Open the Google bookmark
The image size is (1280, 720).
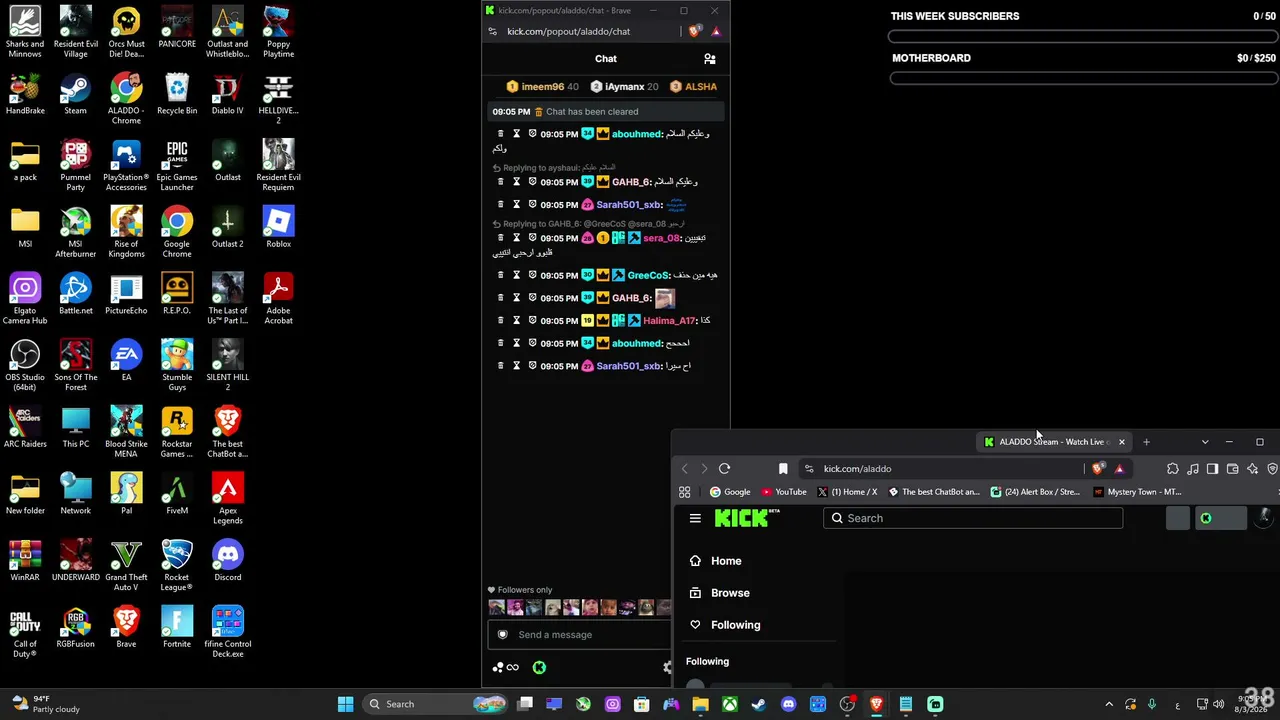(x=730, y=492)
